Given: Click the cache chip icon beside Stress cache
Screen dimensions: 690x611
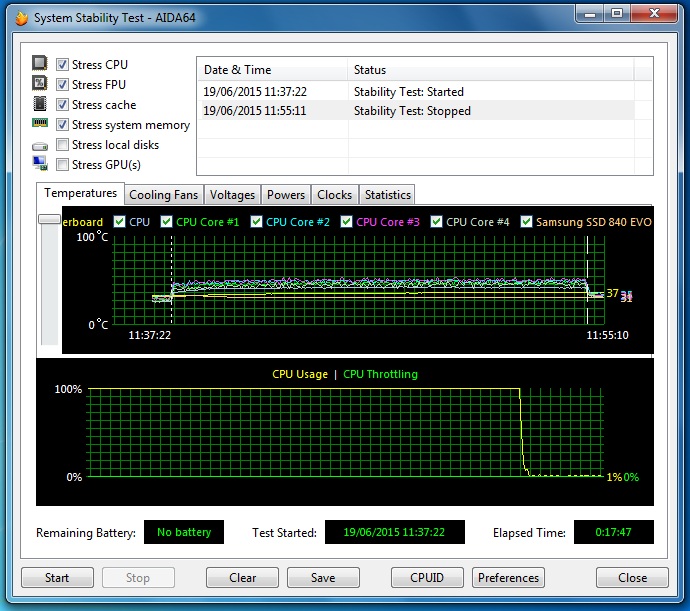Looking at the screenshot, I should (x=40, y=104).
